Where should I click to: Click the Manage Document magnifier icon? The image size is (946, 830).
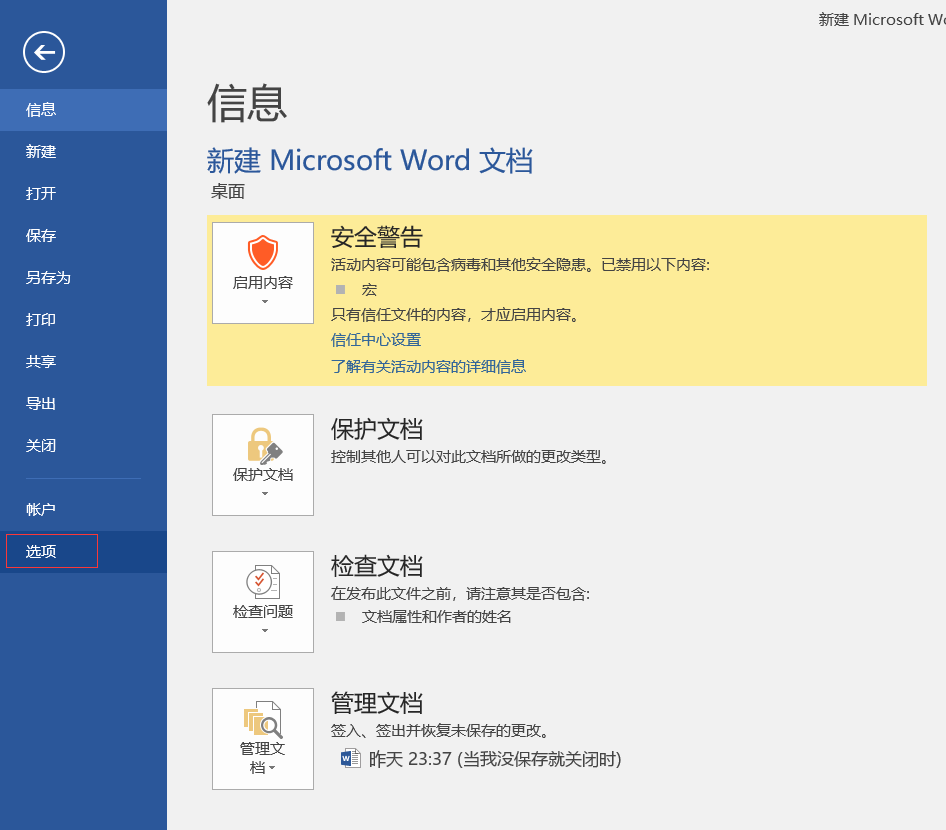(x=263, y=719)
